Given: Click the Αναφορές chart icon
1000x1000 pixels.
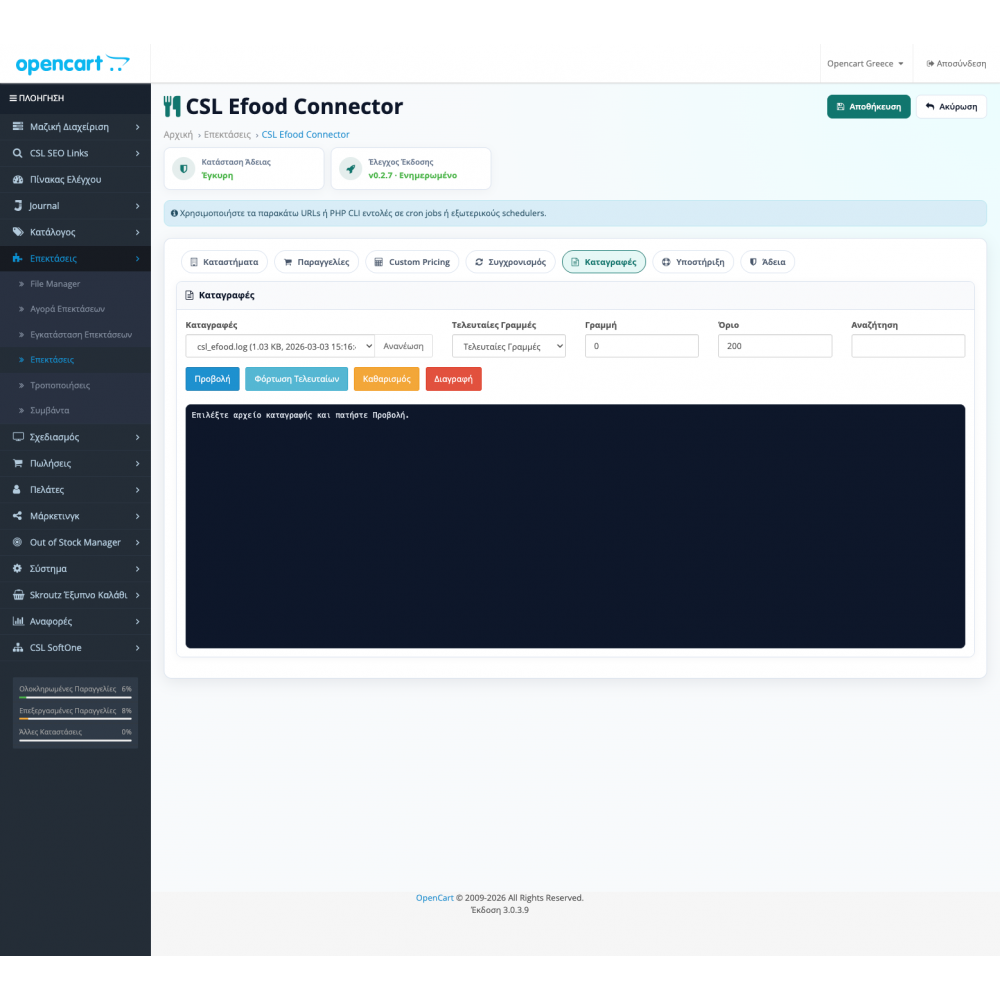Looking at the screenshot, I should [x=18, y=621].
